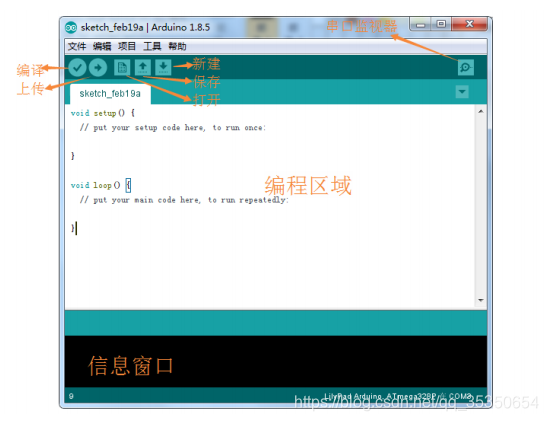Screen dimensions: 548x421
Task: Click the editor scrollbar down arrow
Action: point(481,300)
